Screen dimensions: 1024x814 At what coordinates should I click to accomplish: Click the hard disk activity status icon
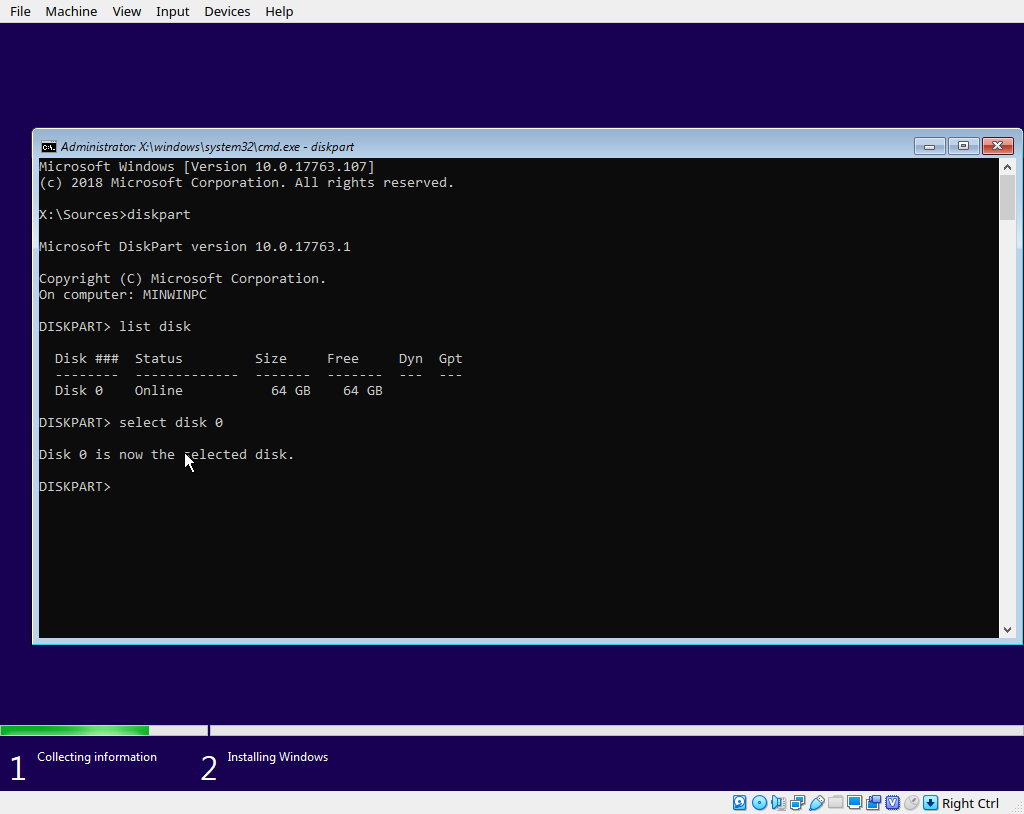pyautogui.click(x=740, y=803)
